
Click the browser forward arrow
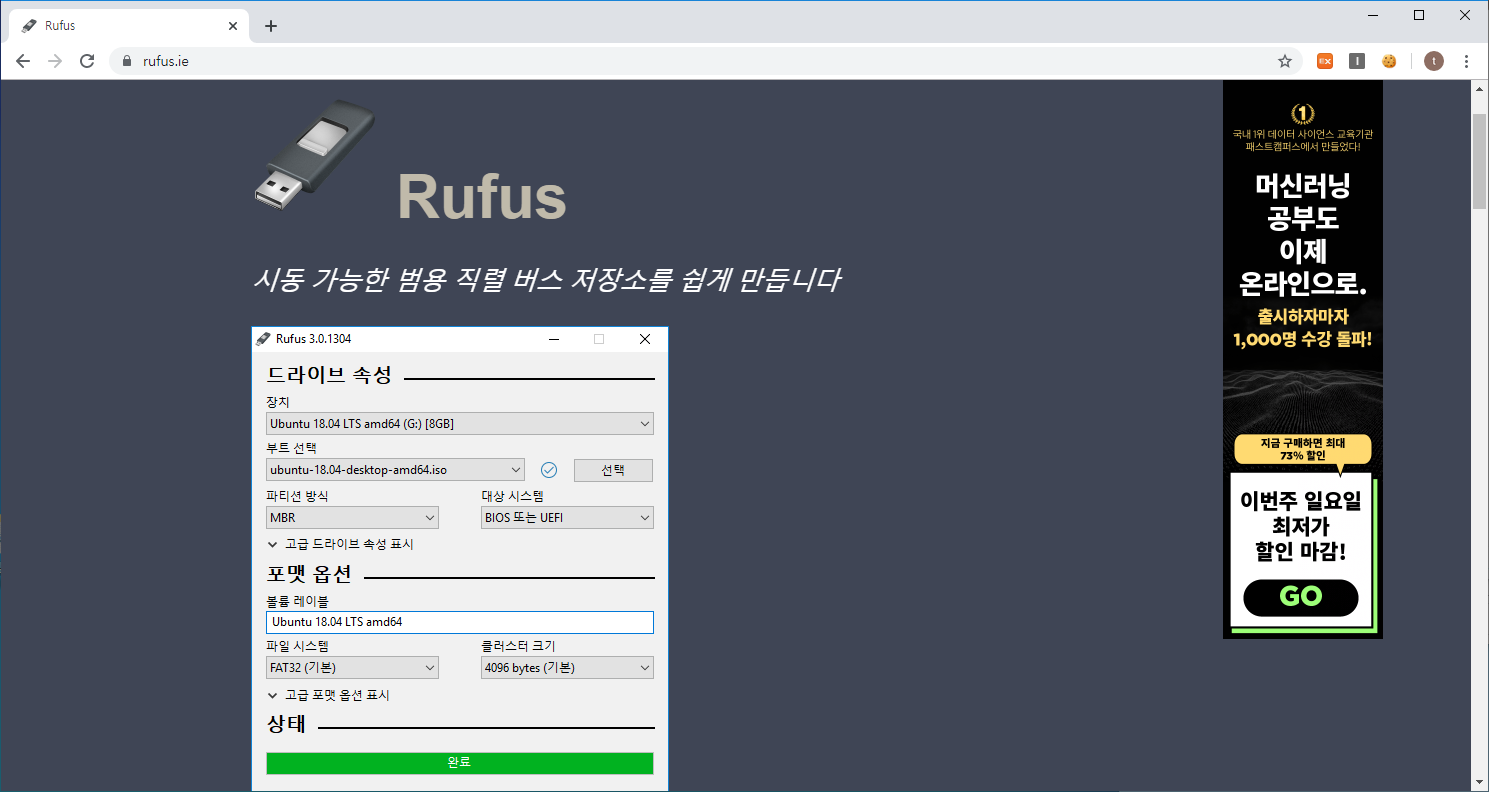tap(55, 61)
